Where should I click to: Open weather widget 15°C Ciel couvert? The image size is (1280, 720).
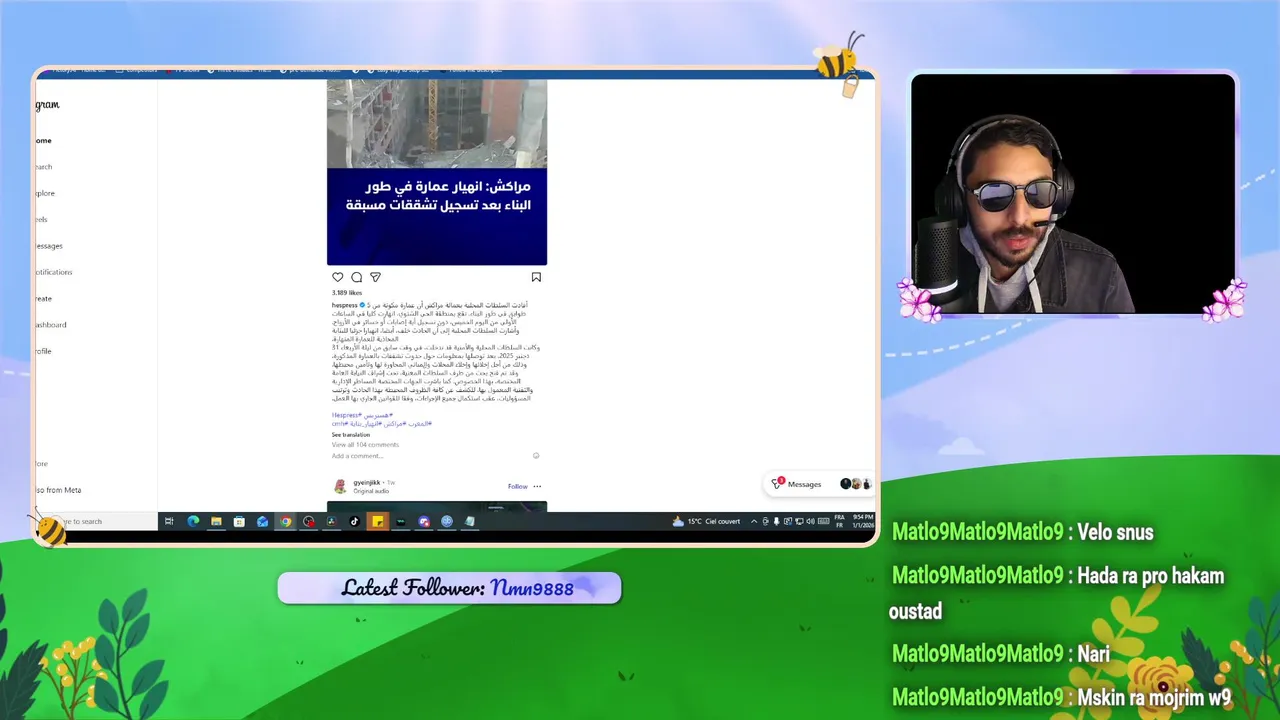coord(707,521)
